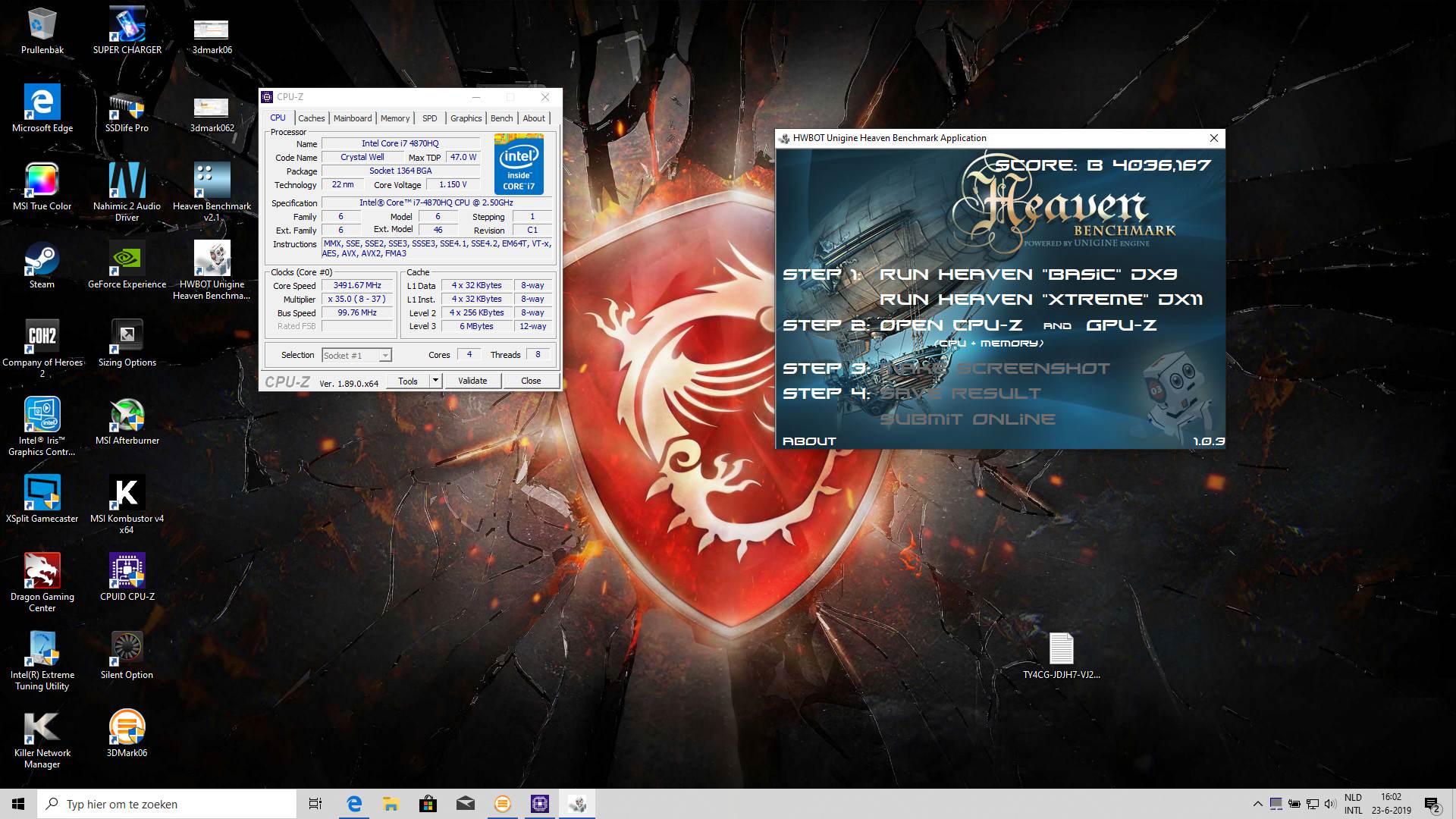Close the HWBOT Heaven Benchmark window
The image size is (1456, 819).
coord(1214,138)
